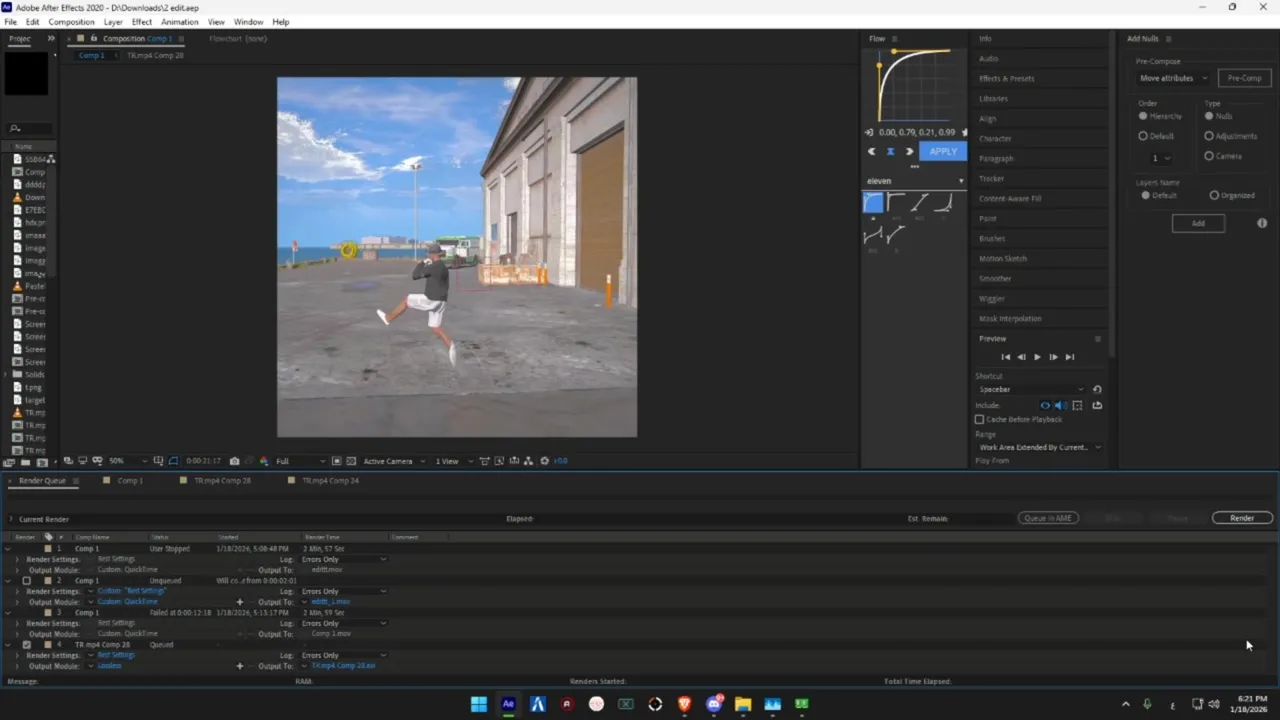
Task: Open Brave browser from the taskbar
Action: (685, 704)
